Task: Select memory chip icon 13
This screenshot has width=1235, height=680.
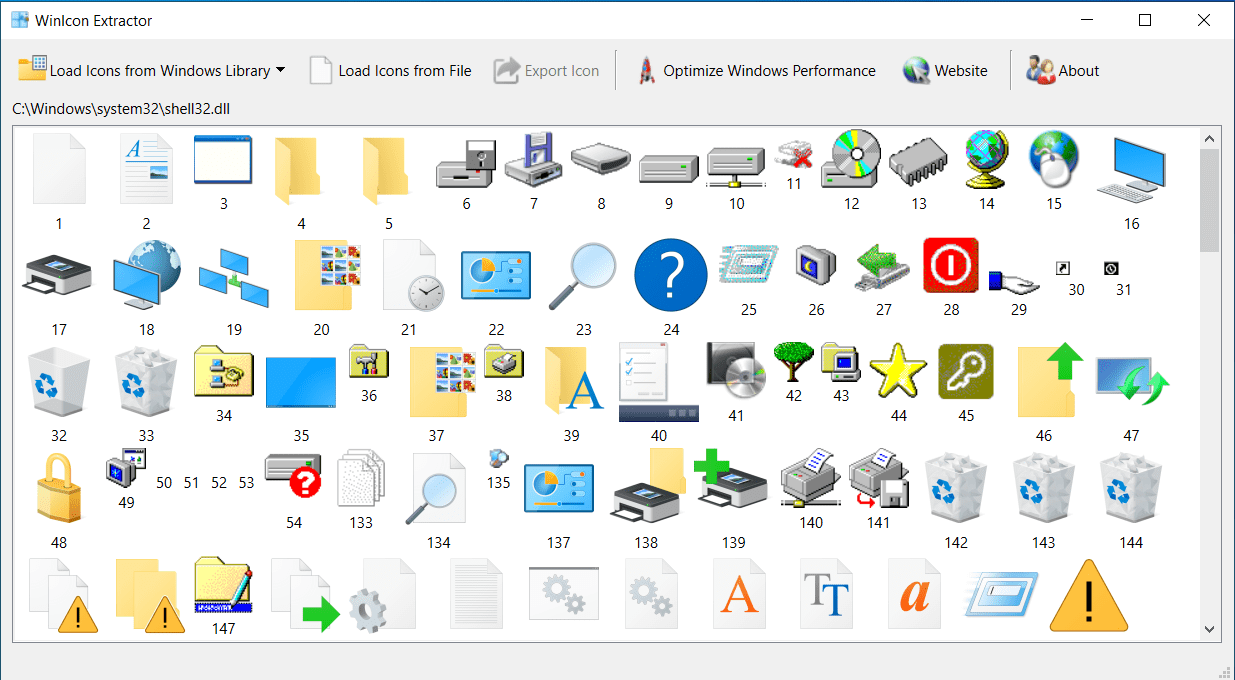Action: pyautogui.click(x=919, y=162)
